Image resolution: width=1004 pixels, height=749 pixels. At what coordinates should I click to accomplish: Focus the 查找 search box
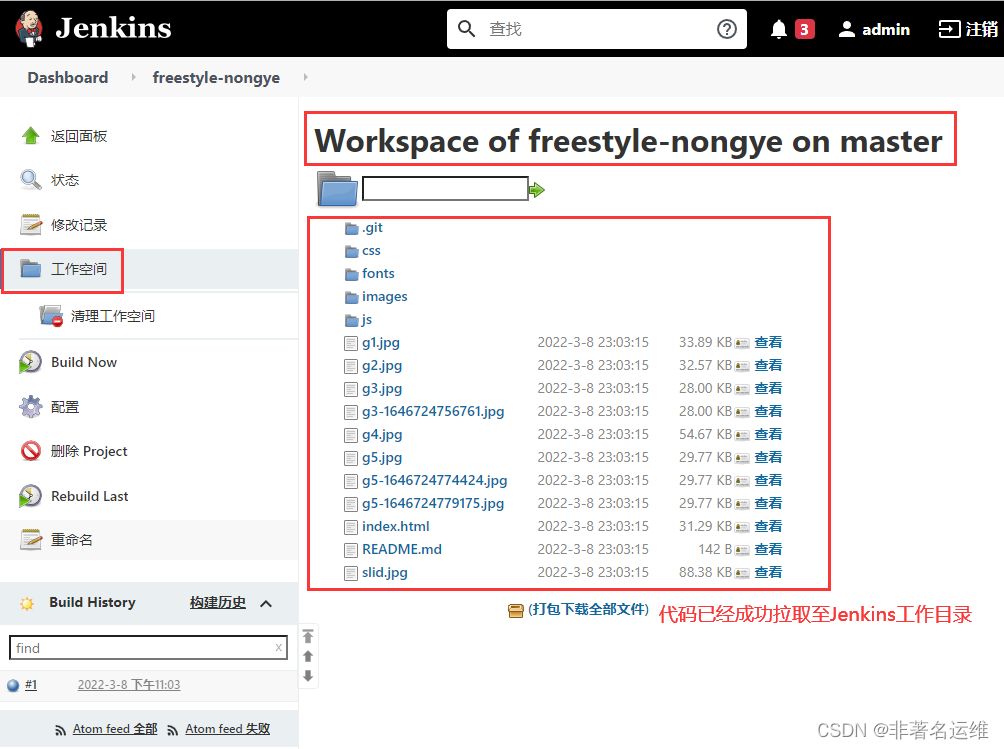click(x=595, y=29)
